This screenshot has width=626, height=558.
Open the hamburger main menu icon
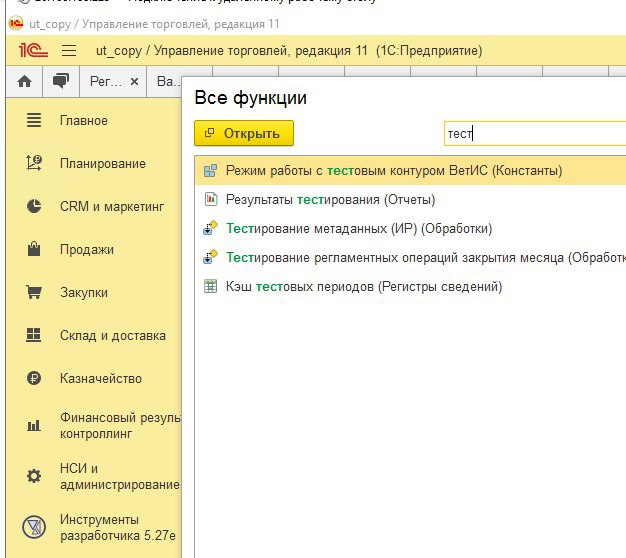(x=69, y=51)
